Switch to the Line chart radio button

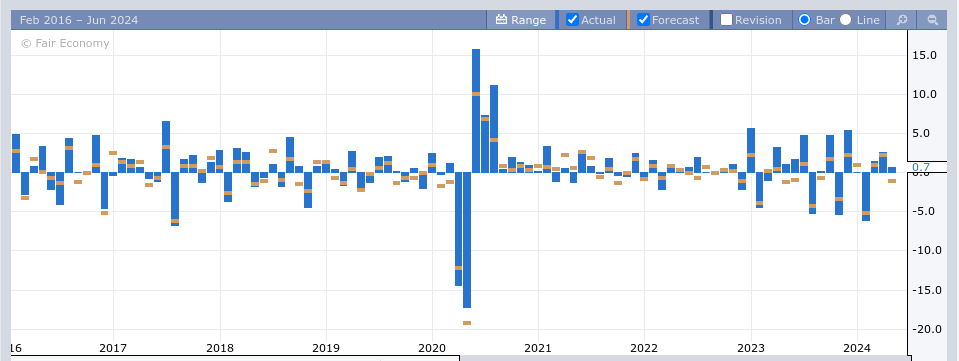point(845,20)
